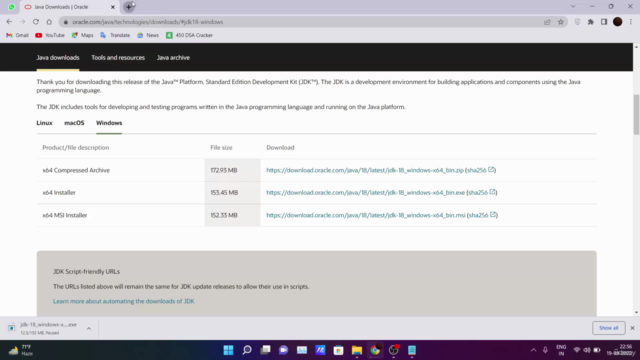This screenshot has width=640, height=360.
Task: Switch to Chrome on taskbar
Action: click(x=375, y=350)
